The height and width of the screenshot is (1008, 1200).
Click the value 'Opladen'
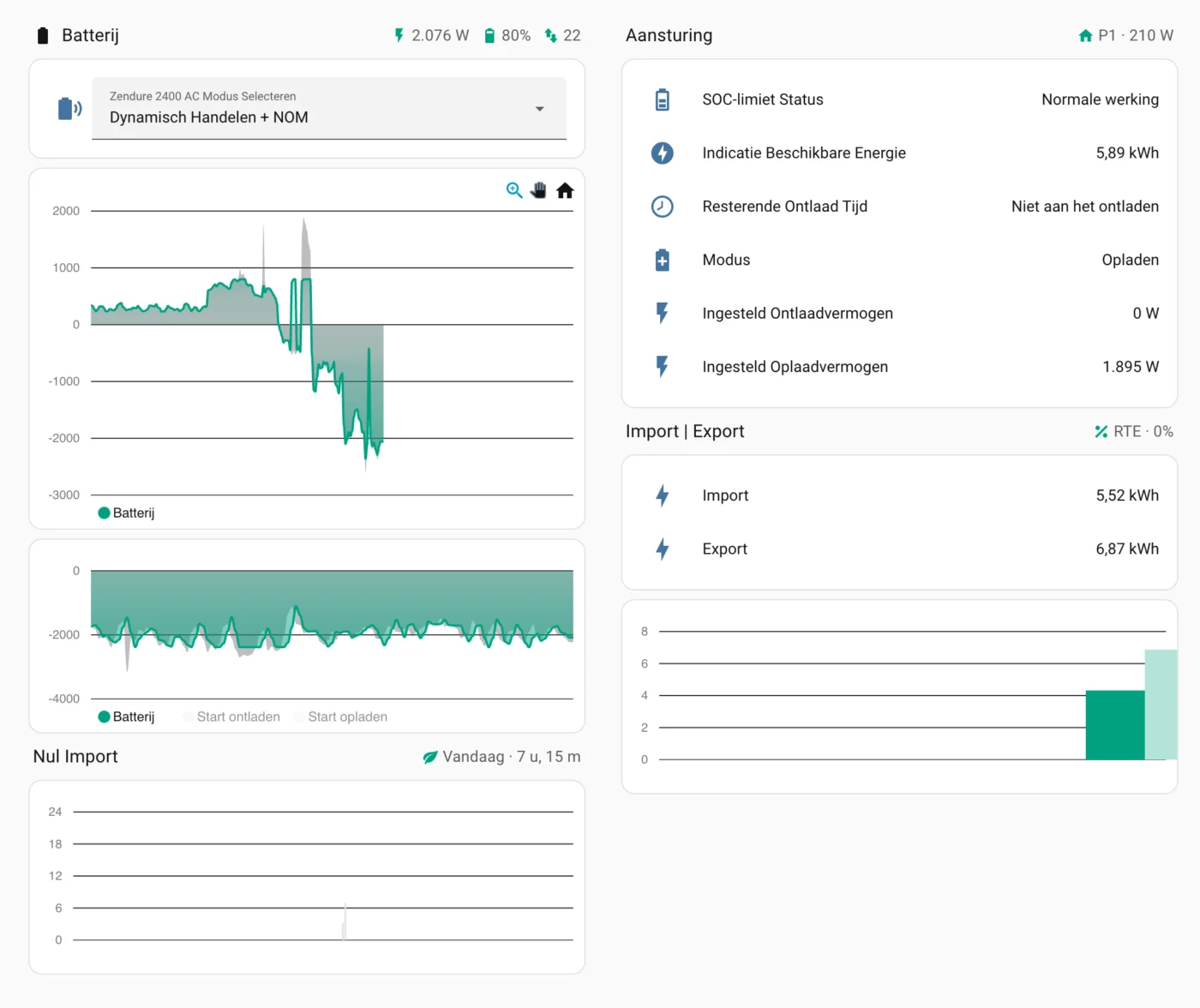point(1131,260)
